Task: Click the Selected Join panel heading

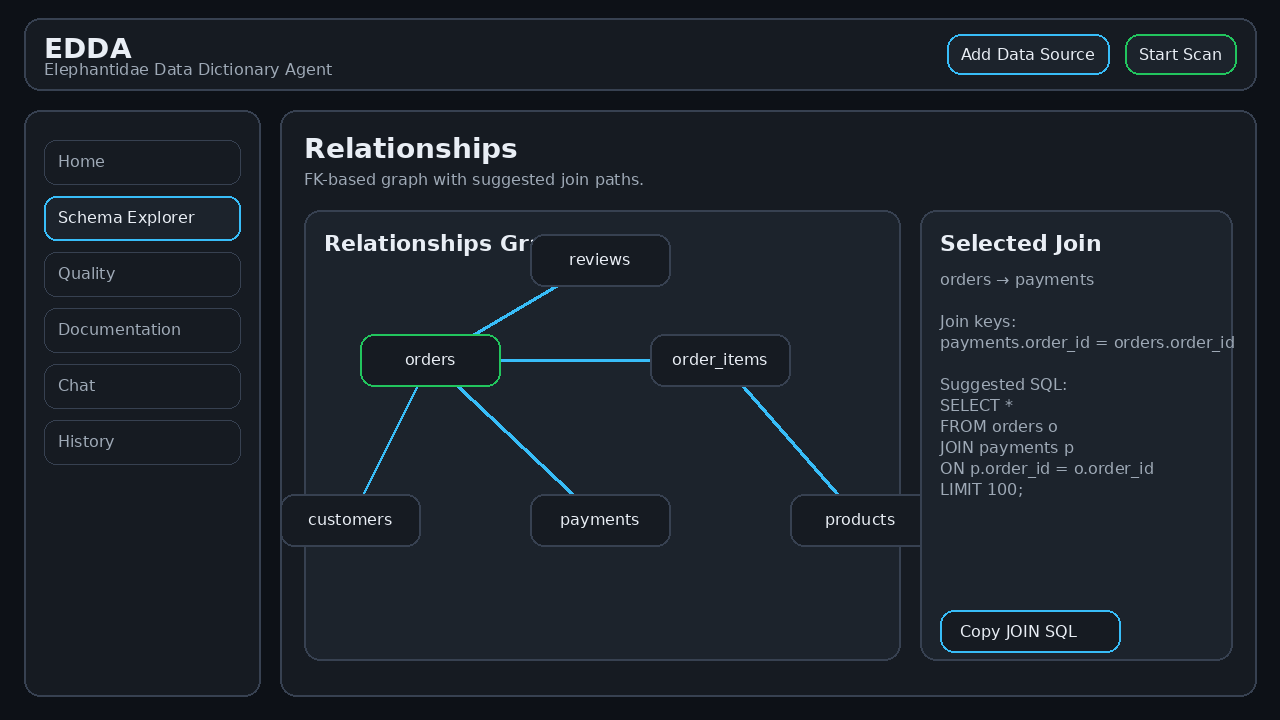Action: (x=1020, y=243)
